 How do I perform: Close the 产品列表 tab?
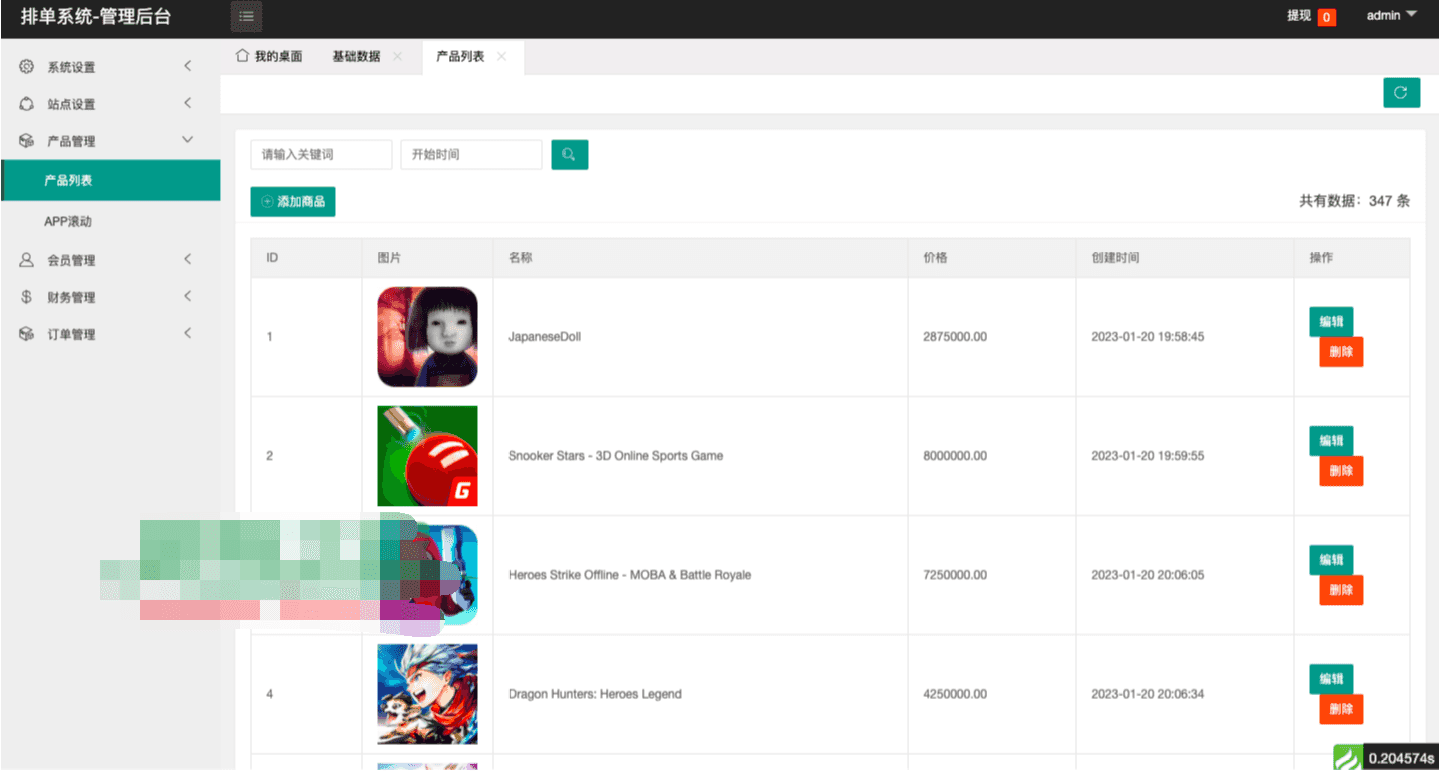[502, 57]
